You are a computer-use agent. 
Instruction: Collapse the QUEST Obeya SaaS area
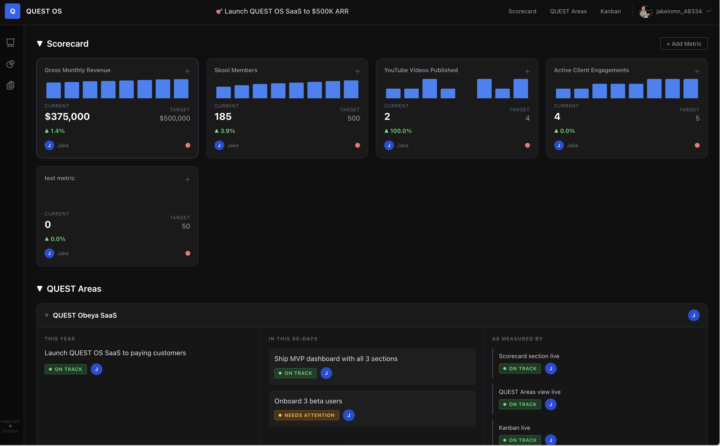point(46,315)
